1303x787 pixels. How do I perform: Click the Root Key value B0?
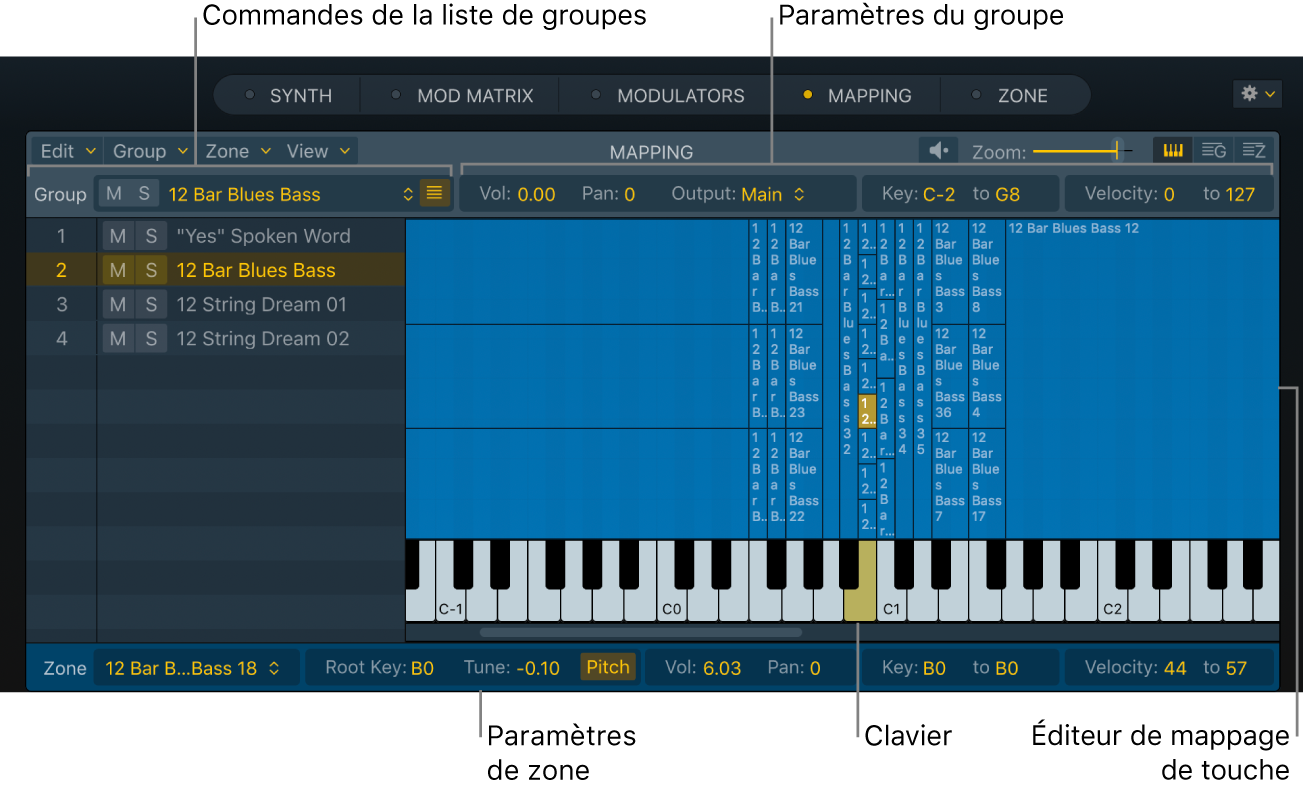[x=422, y=668]
